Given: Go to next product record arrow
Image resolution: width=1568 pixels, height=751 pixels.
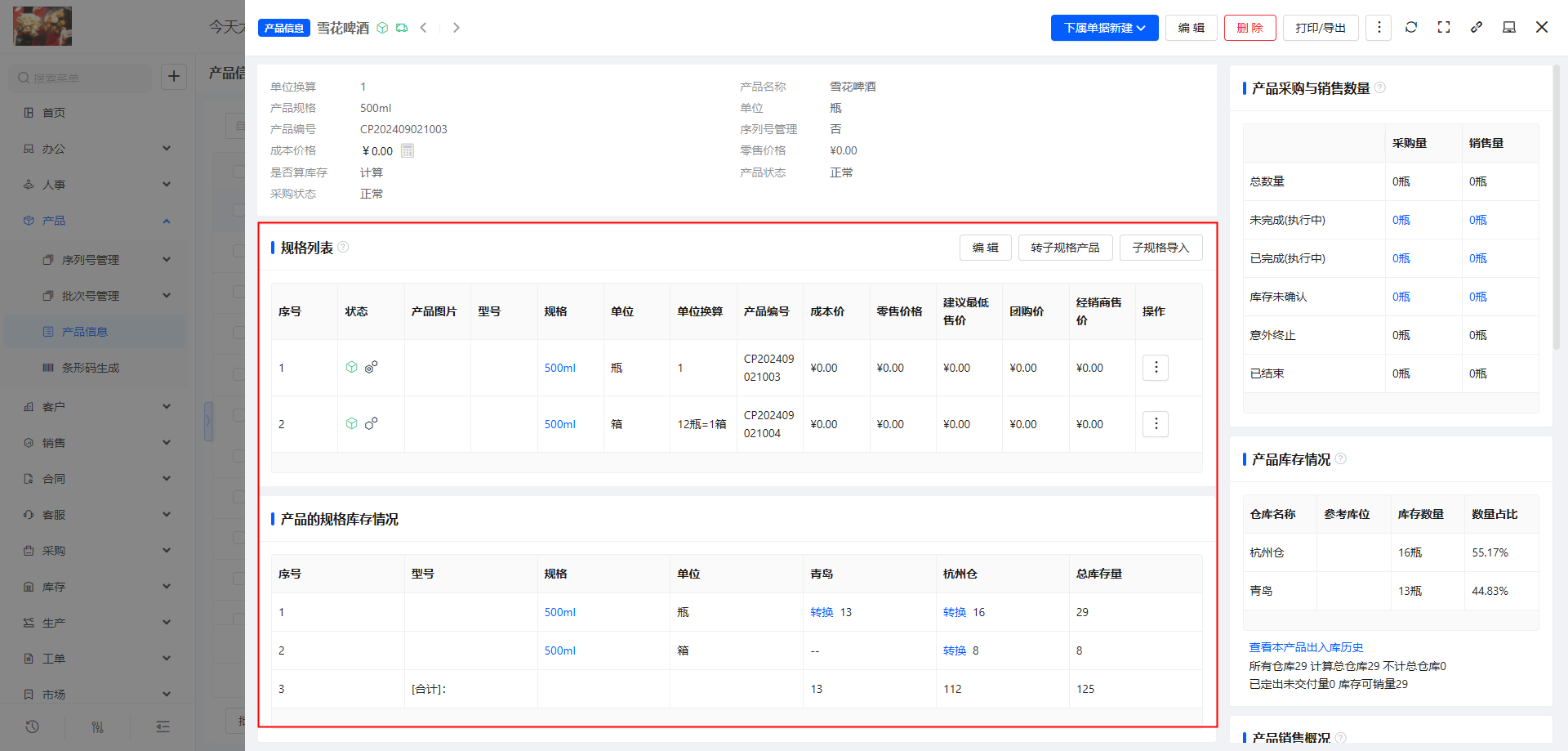Looking at the screenshot, I should pos(456,28).
